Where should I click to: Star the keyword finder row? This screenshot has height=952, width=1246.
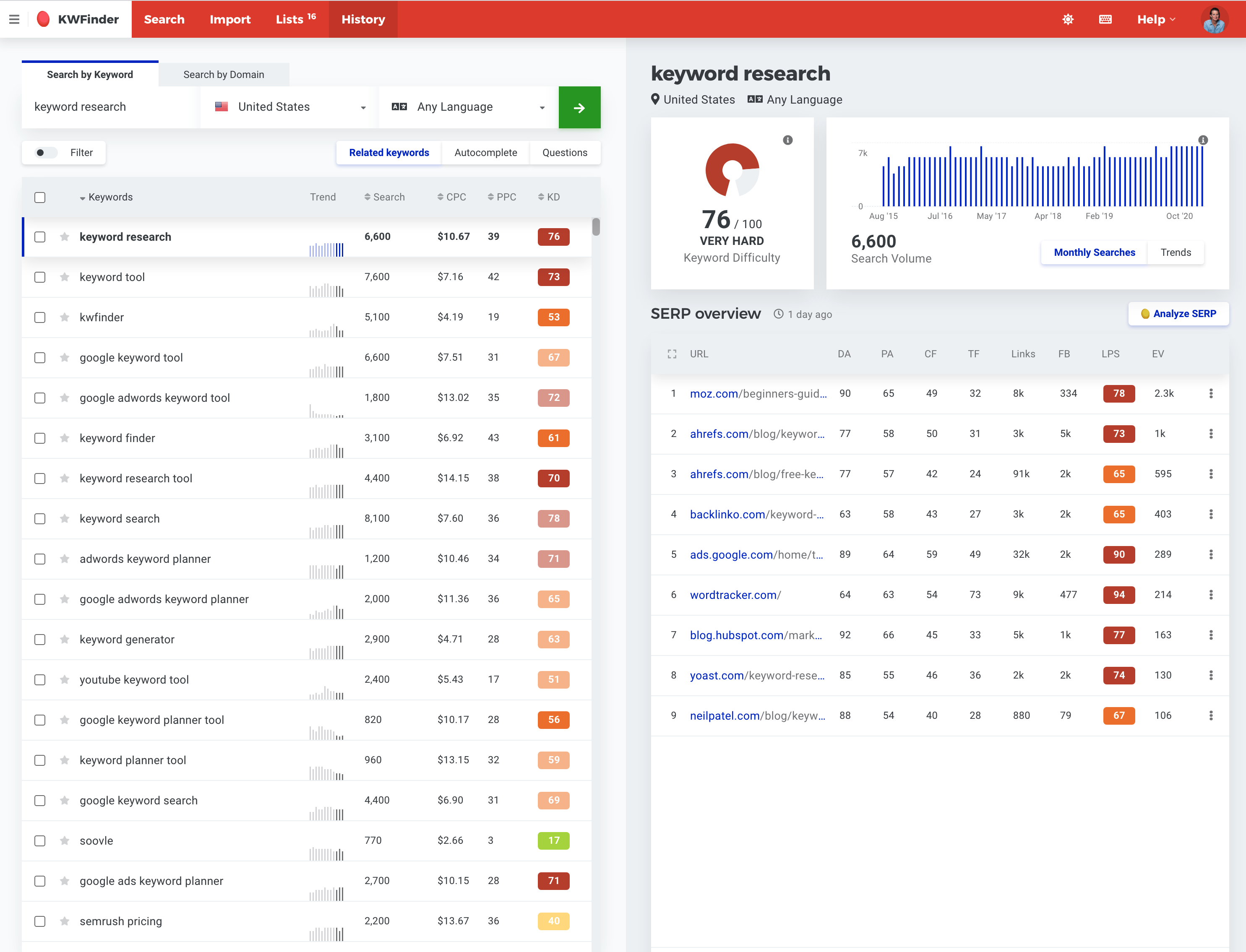click(65, 438)
